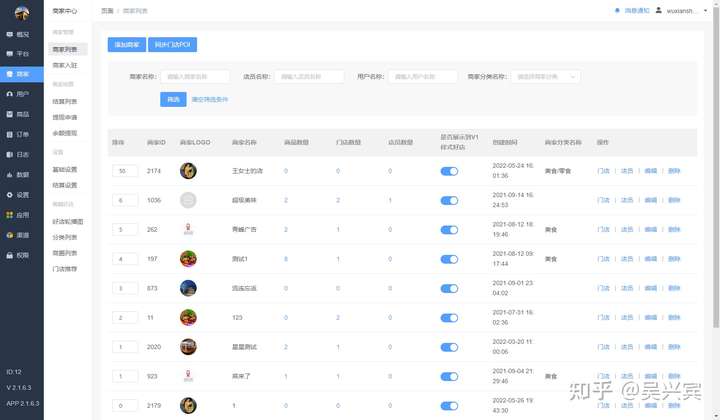The width and height of the screenshot is (720, 420).
Task: Toggle V1 display switch for merchant 2179
Action: coord(449,406)
